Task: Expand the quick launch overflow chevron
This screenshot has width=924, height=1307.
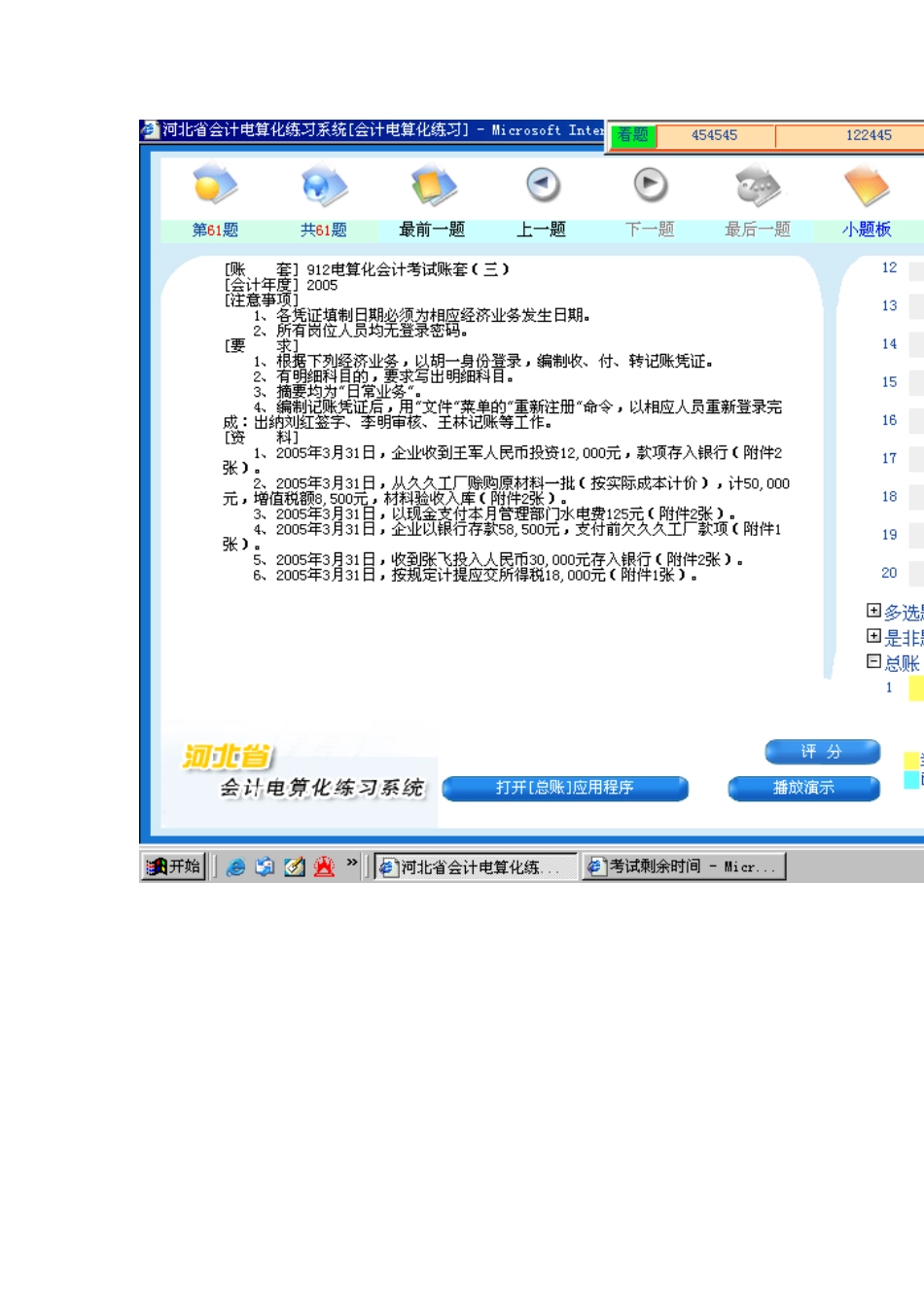Action: tap(352, 863)
